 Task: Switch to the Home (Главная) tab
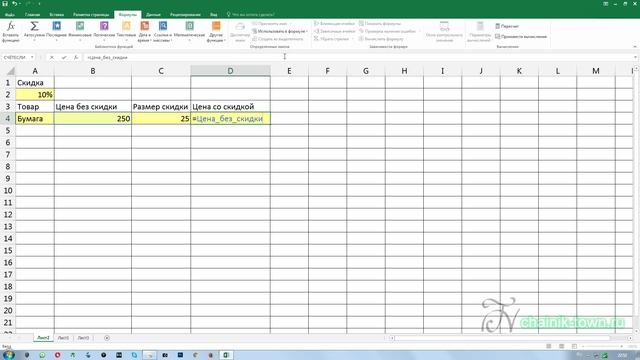coord(33,15)
